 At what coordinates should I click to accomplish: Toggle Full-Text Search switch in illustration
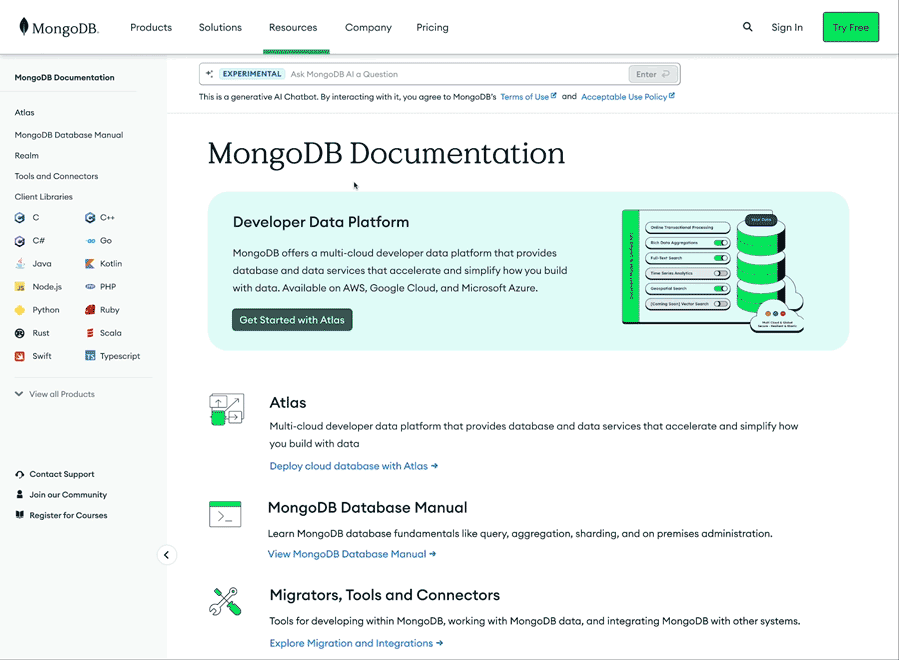pos(721,258)
